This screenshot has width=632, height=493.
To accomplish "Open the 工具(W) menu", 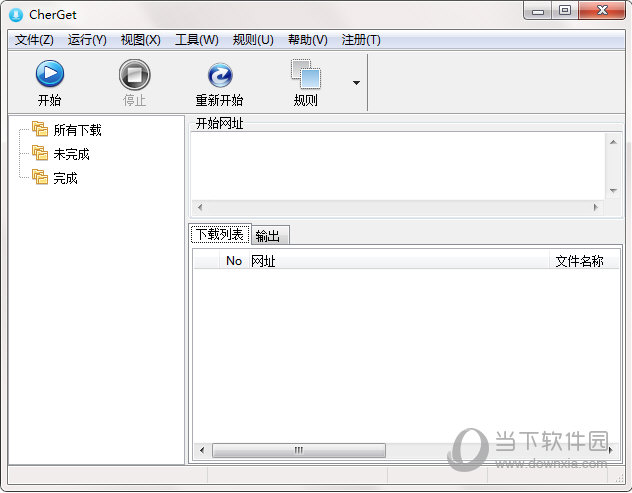I will 197,40.
